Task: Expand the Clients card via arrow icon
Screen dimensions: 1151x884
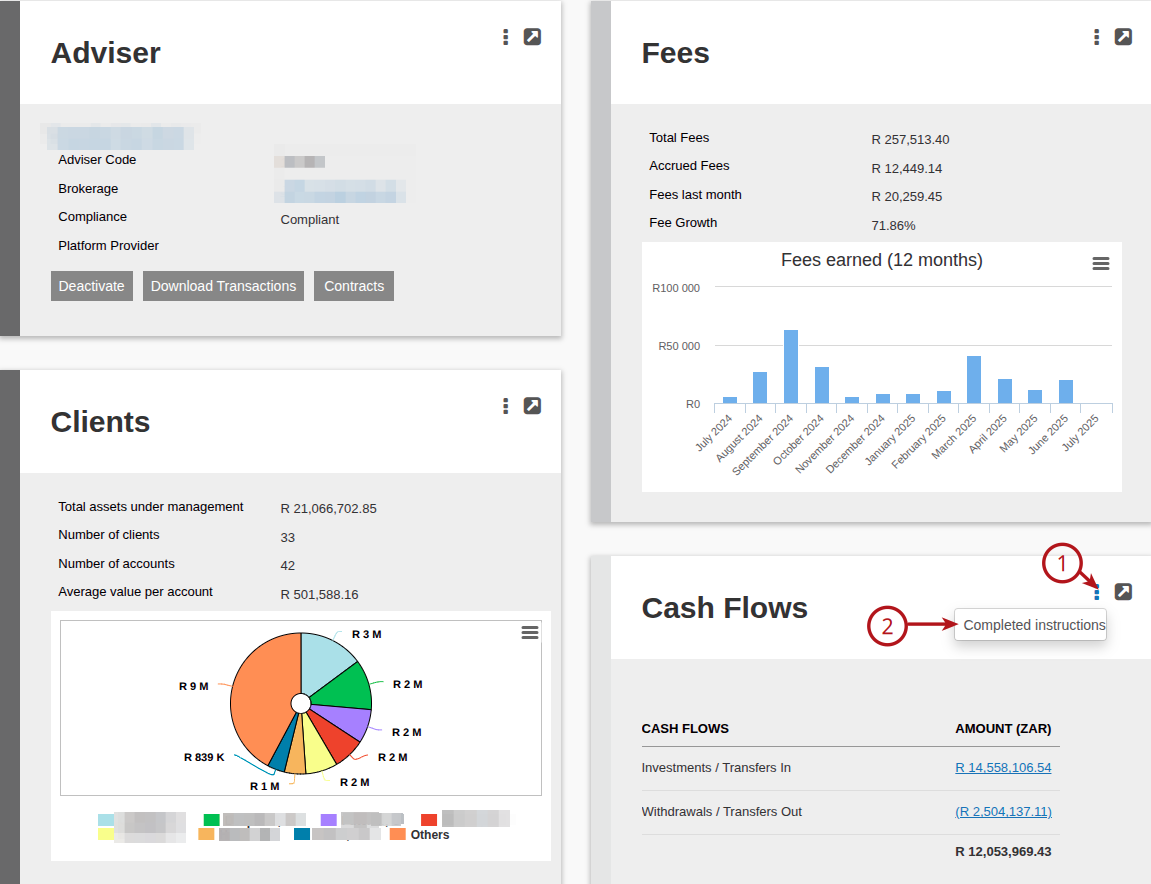Action: [532, 406]
